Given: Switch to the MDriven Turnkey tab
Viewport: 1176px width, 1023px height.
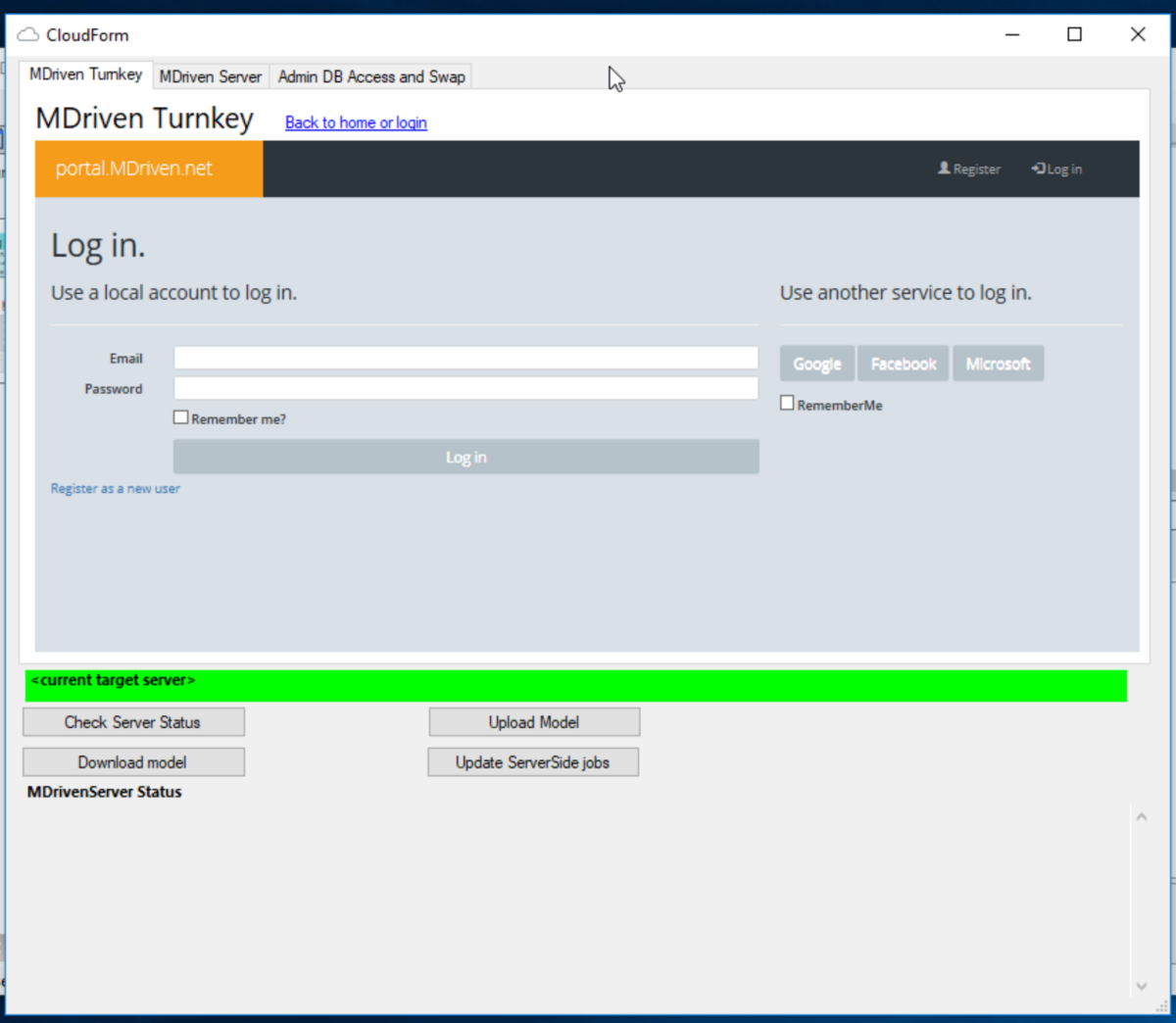Looking at the screenshot, I should tap(85, 74).
